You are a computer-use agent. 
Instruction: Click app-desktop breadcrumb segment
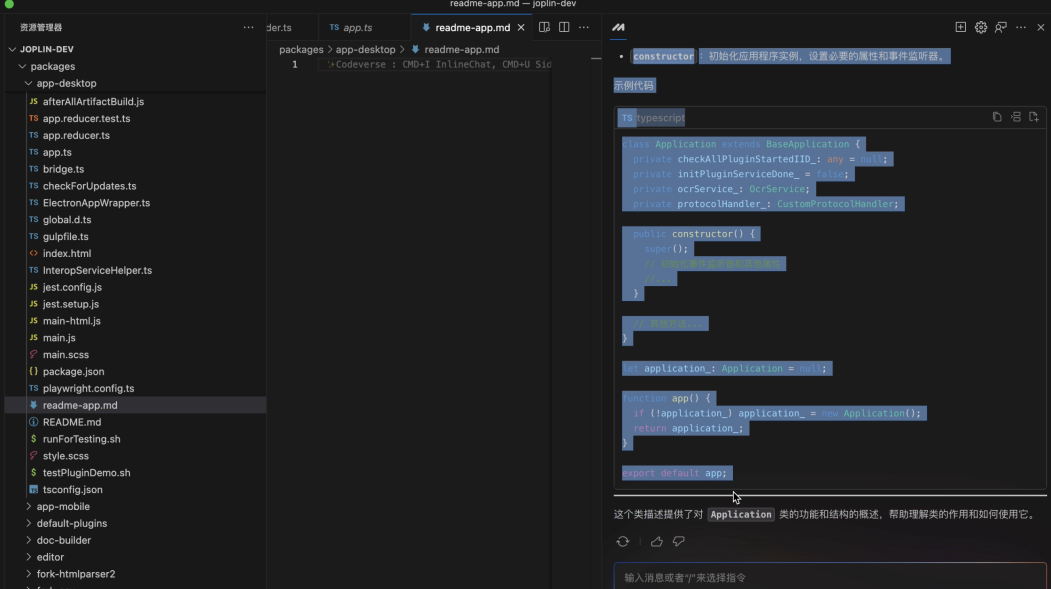(365, 50)
